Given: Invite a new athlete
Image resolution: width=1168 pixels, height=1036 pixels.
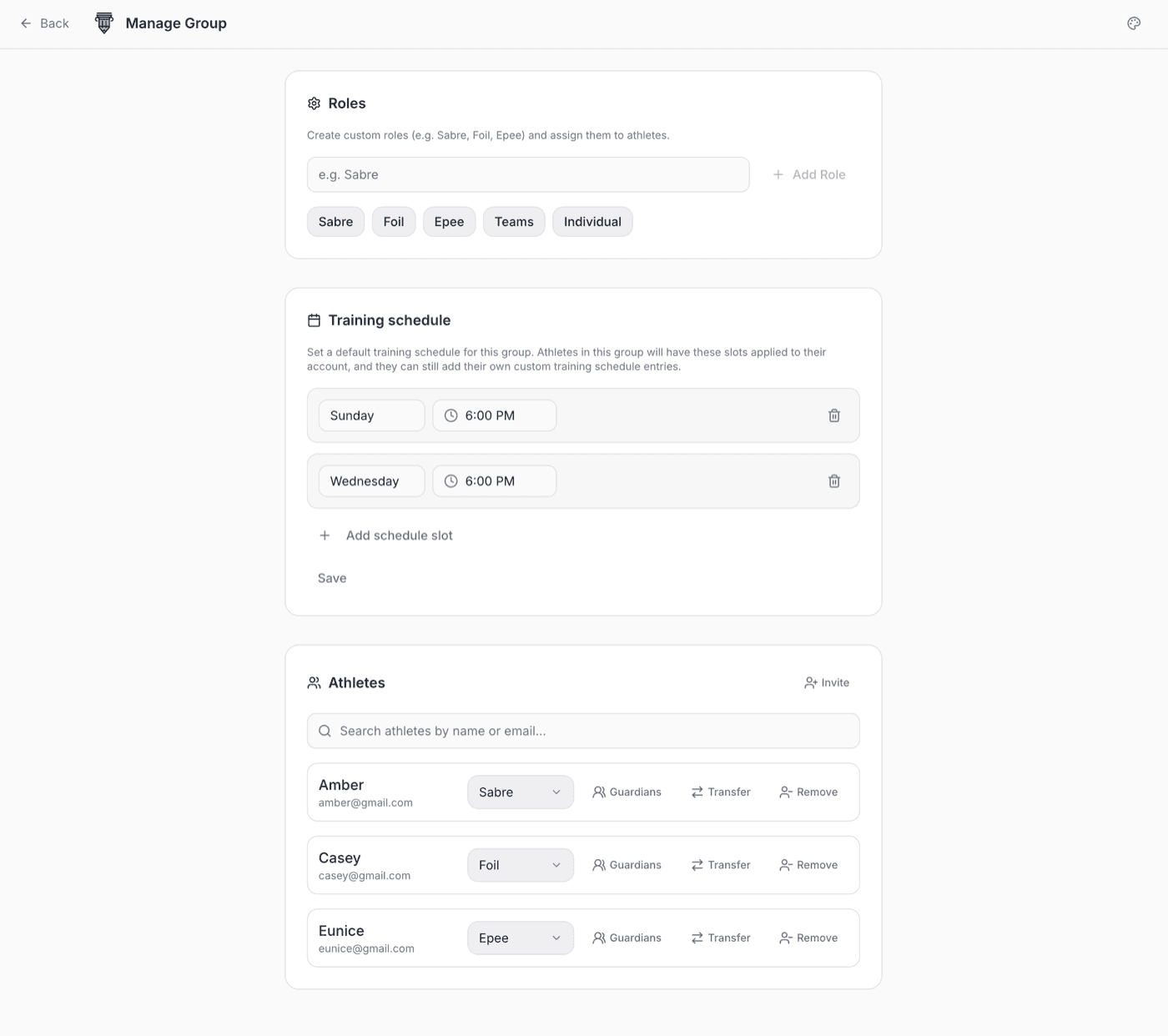Looking at the screenshot, I should tap(826, 682).
